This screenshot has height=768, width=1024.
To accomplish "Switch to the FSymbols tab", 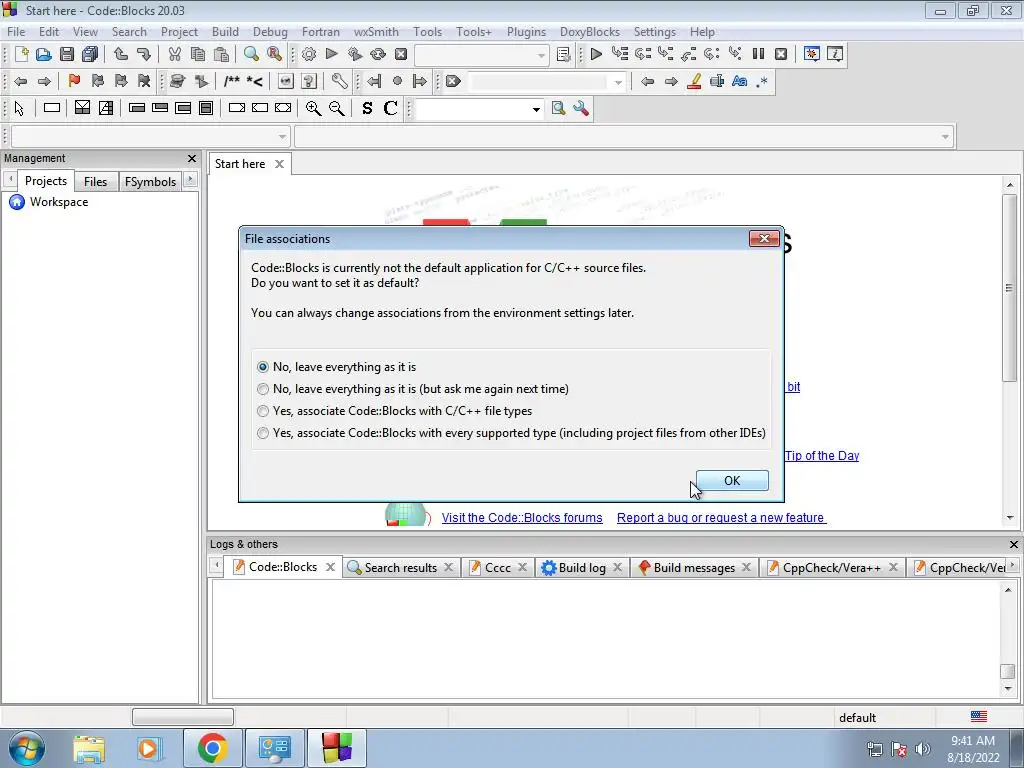I will click(150, 182).
